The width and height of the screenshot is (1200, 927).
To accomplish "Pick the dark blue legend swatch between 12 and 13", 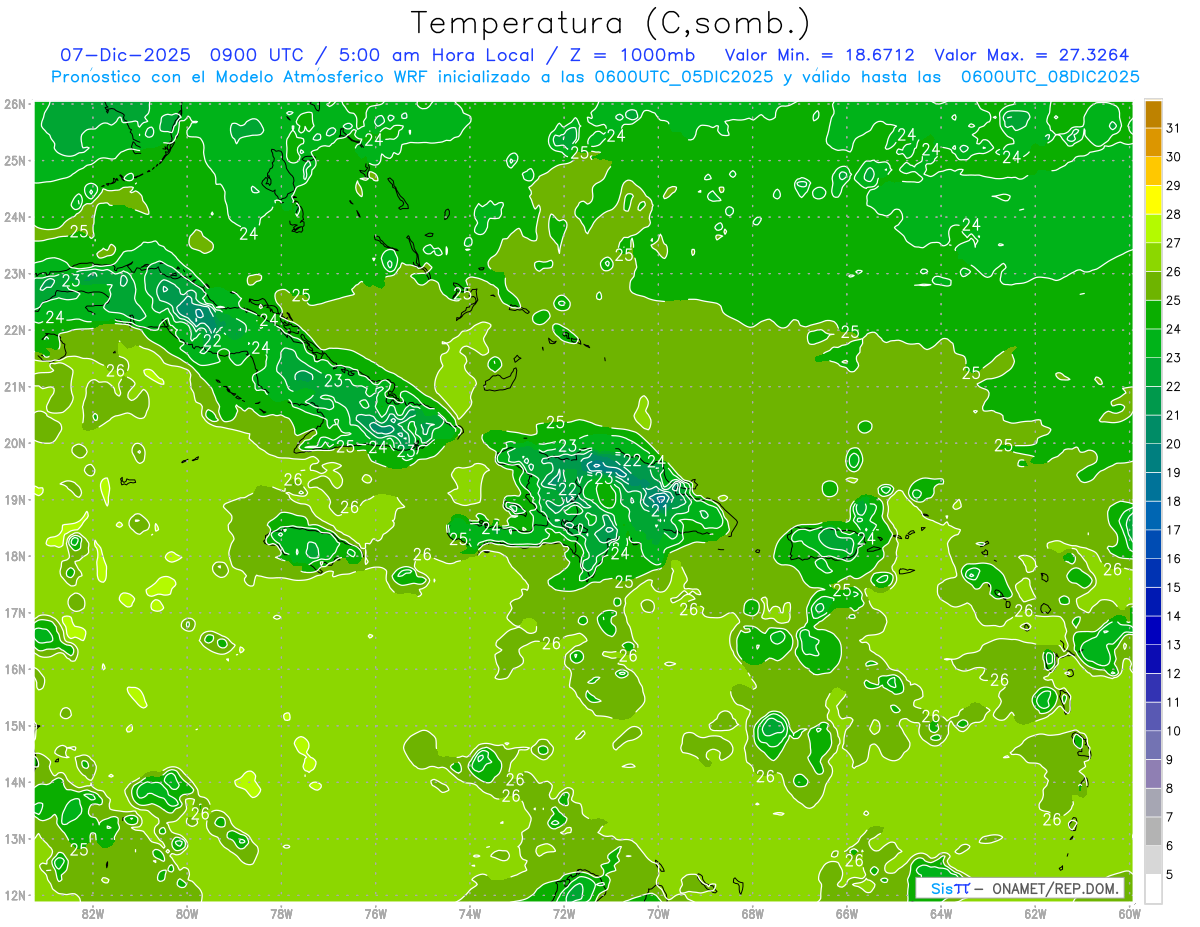I will pos(1153,659).
